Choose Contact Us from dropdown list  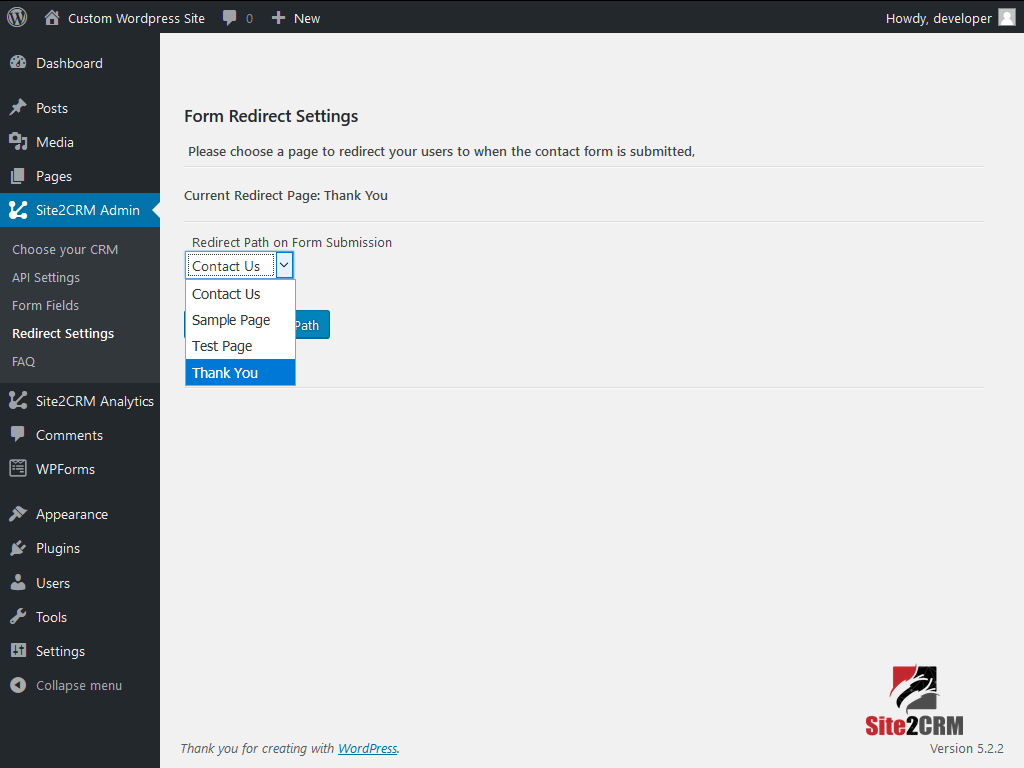click(240, 294)
